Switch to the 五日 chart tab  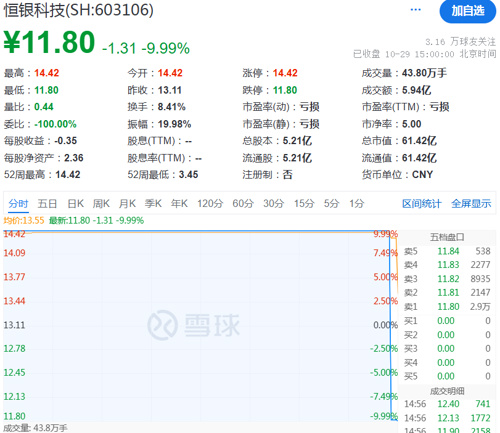pos(47,203)
